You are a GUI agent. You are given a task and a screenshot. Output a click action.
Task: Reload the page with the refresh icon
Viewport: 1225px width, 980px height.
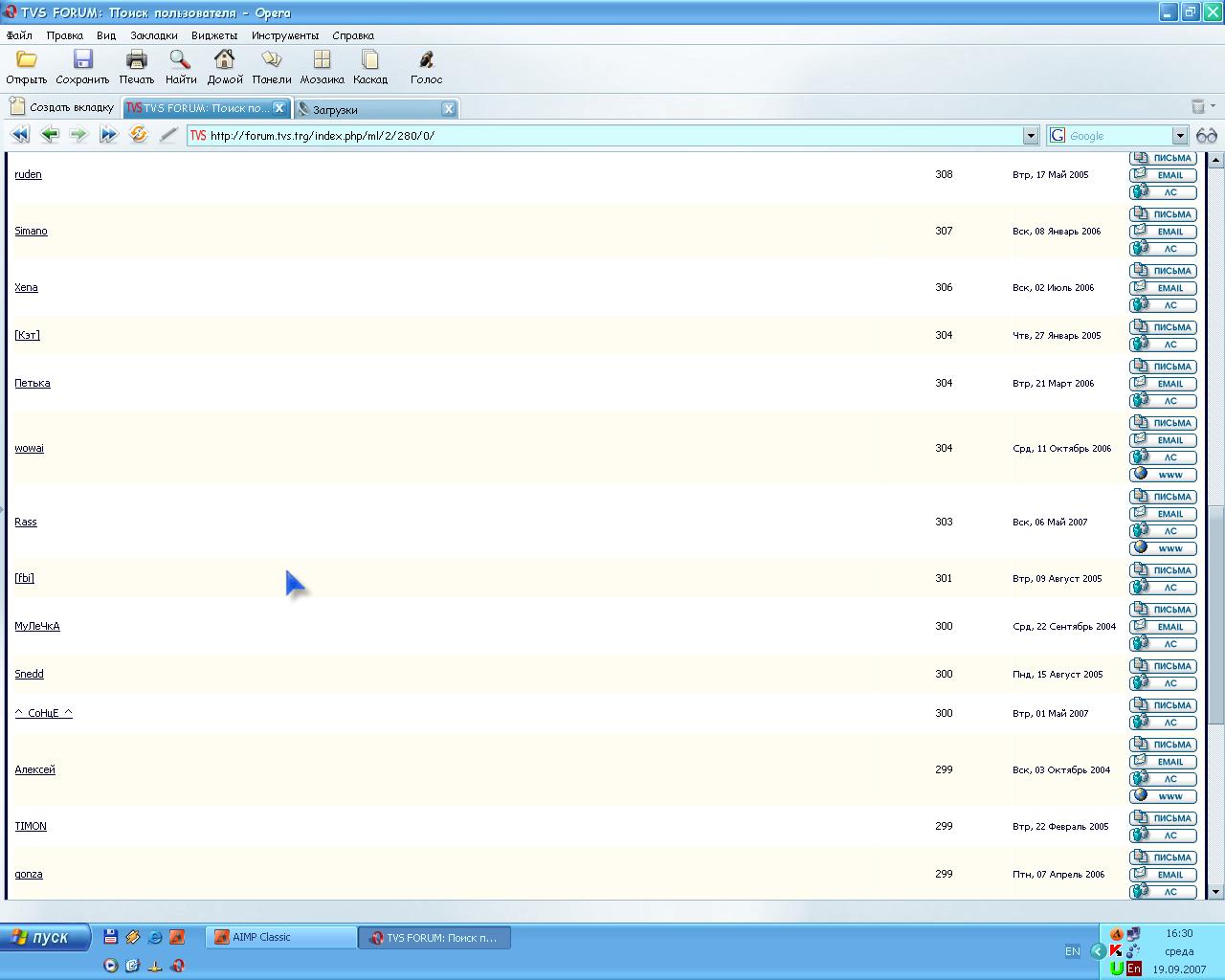point(139,135)
